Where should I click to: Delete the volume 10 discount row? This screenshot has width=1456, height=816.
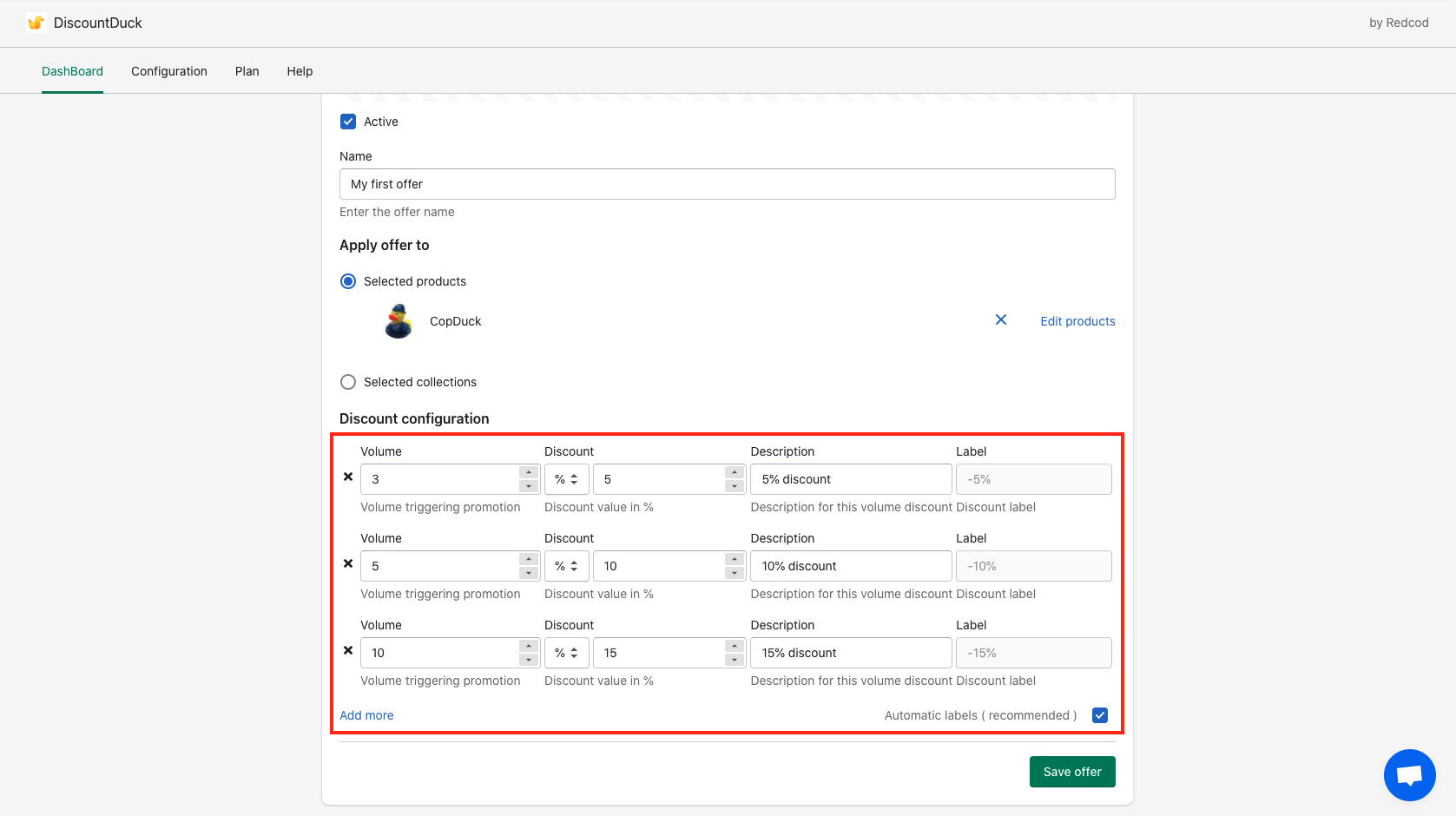[x=348, y=650]
